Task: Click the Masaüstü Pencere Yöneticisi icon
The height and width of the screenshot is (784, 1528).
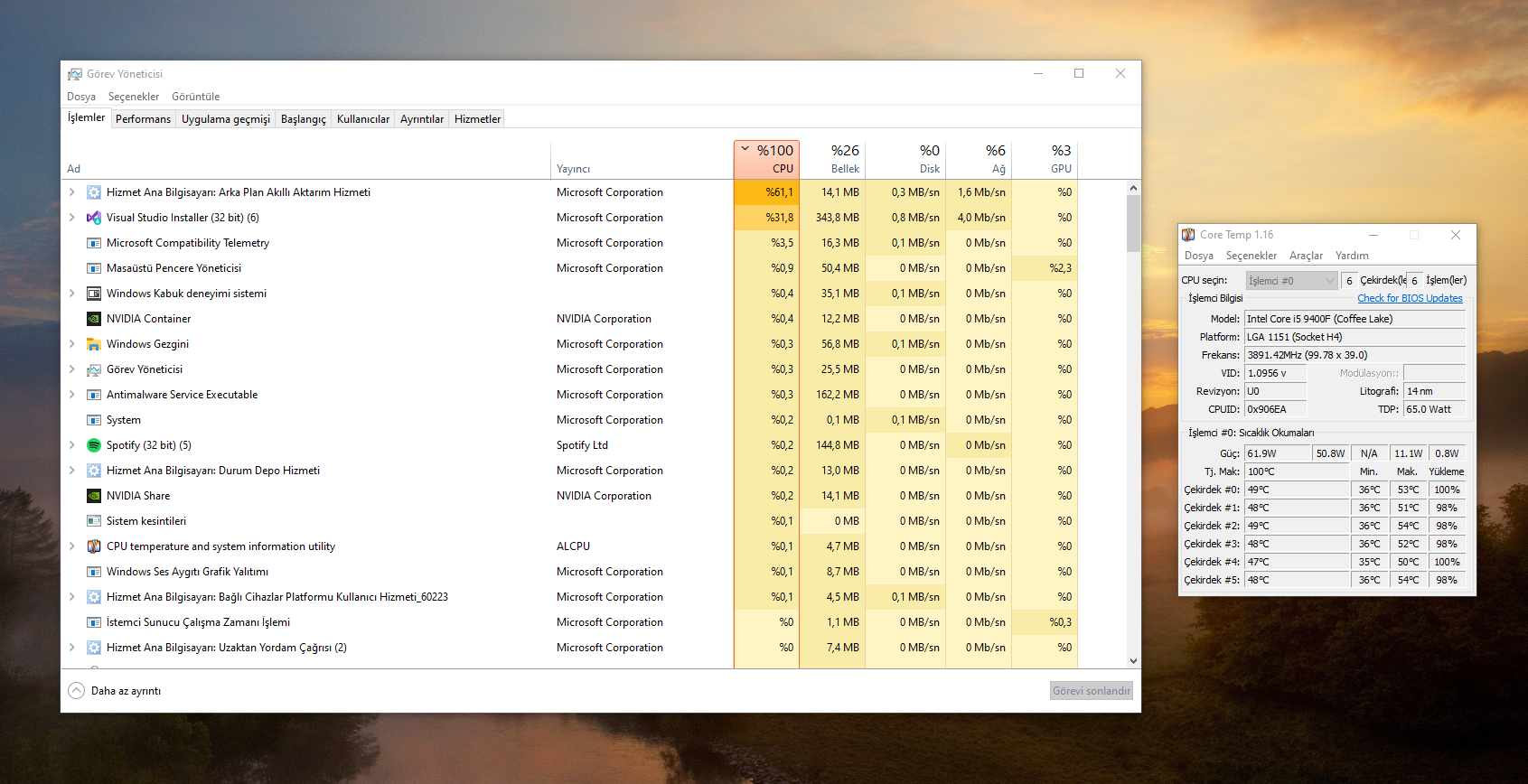Action: (x=94, y=268)
